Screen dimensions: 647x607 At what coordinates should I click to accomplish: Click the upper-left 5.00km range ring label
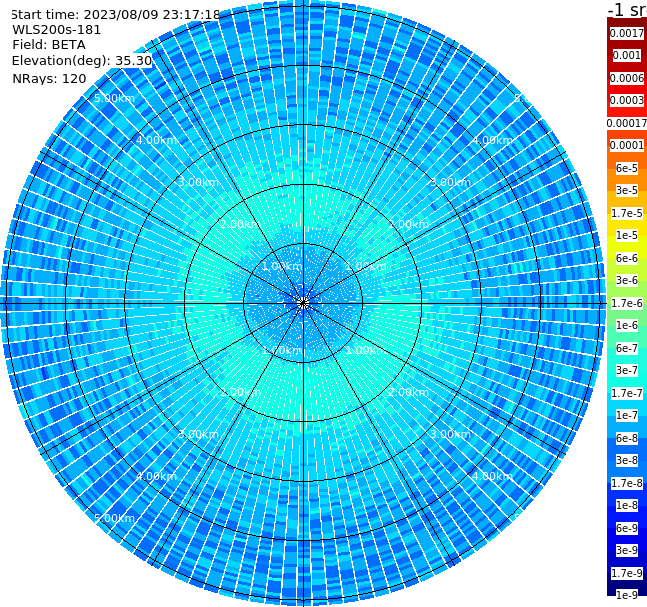[x=114, y=98]
